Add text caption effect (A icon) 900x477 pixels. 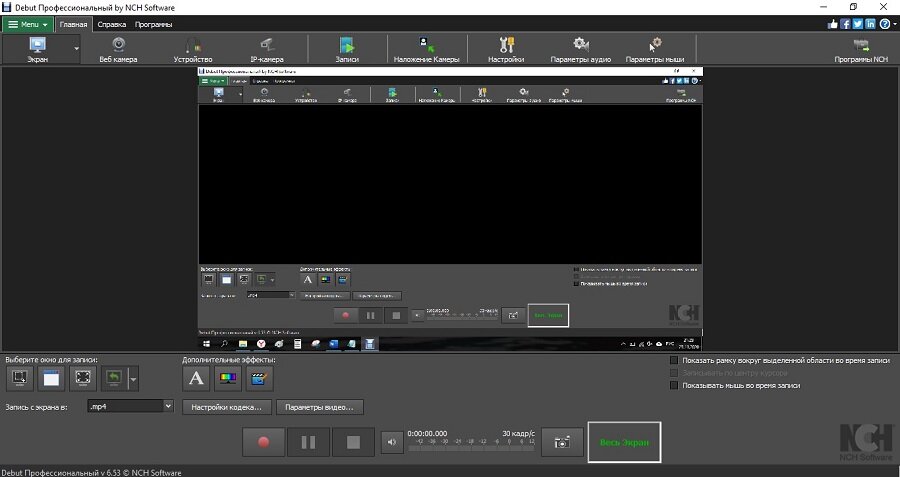(x=196, y=378)
